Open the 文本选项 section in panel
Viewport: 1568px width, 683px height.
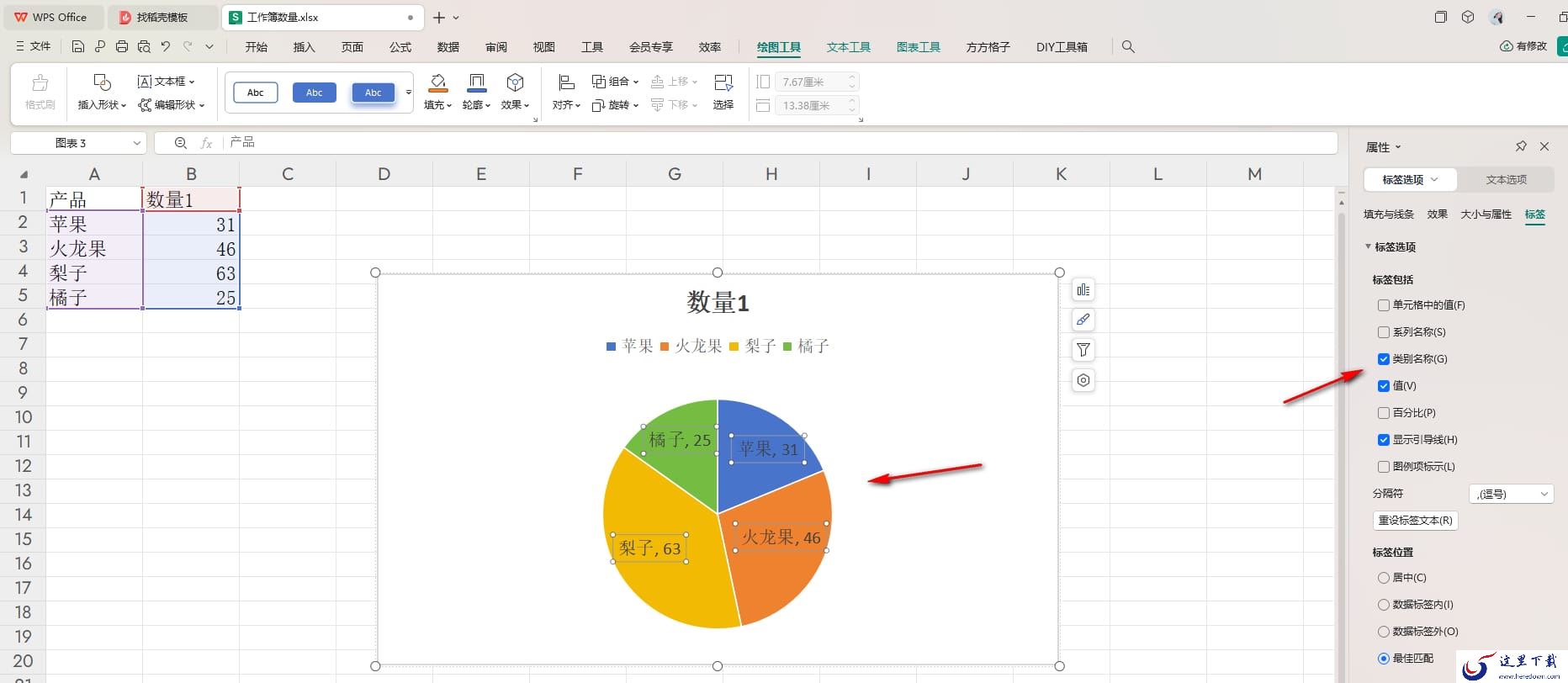(1506, 179)
